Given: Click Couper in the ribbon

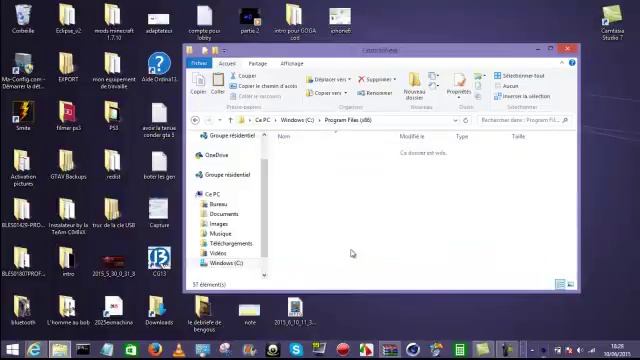Looking at the screenshot, I should pos(243,76).
